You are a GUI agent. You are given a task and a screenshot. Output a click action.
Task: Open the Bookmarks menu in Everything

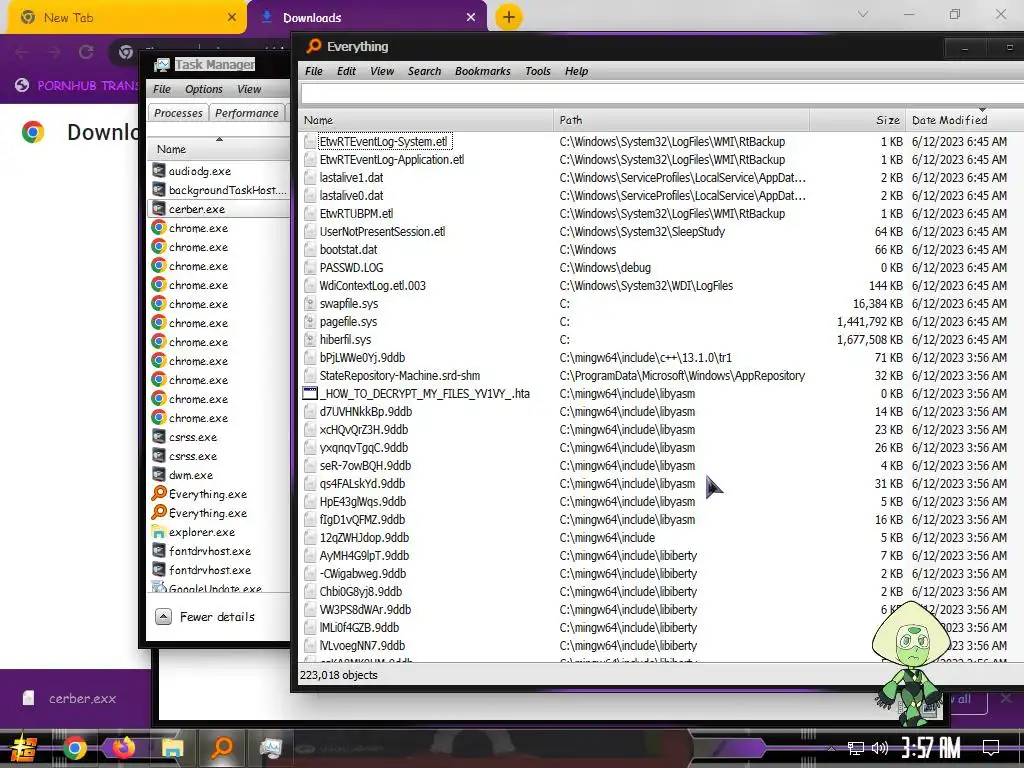[483, 71]
